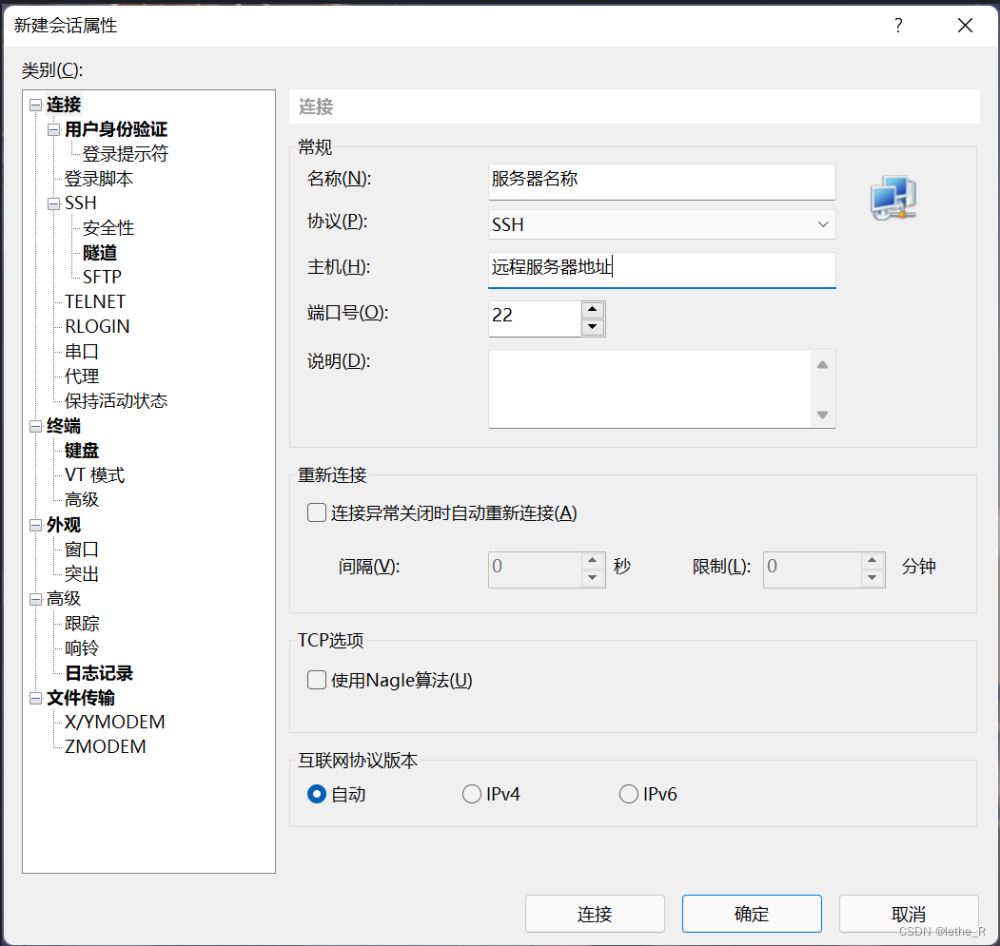Collapse the 连接 tree node
Viewport: 1000px width, 946px height.
[36, 105]
